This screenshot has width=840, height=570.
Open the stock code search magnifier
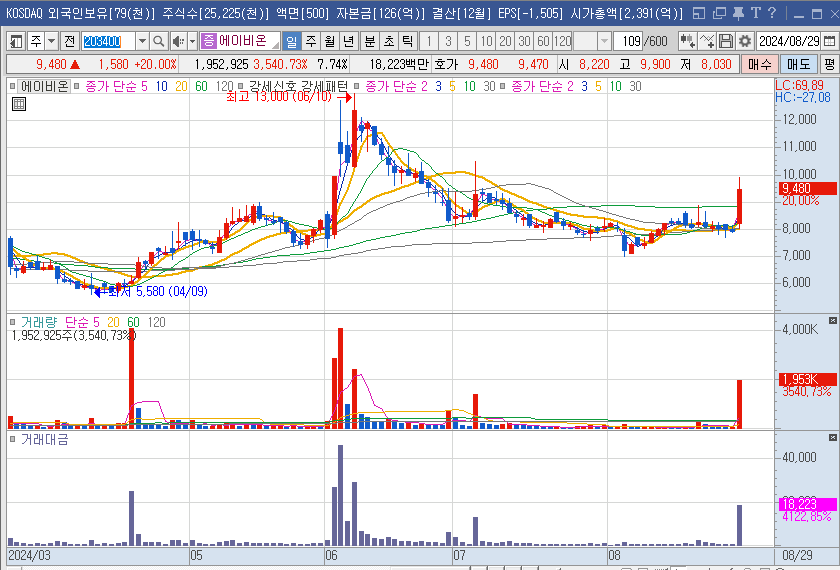click(x=158, y=41)
